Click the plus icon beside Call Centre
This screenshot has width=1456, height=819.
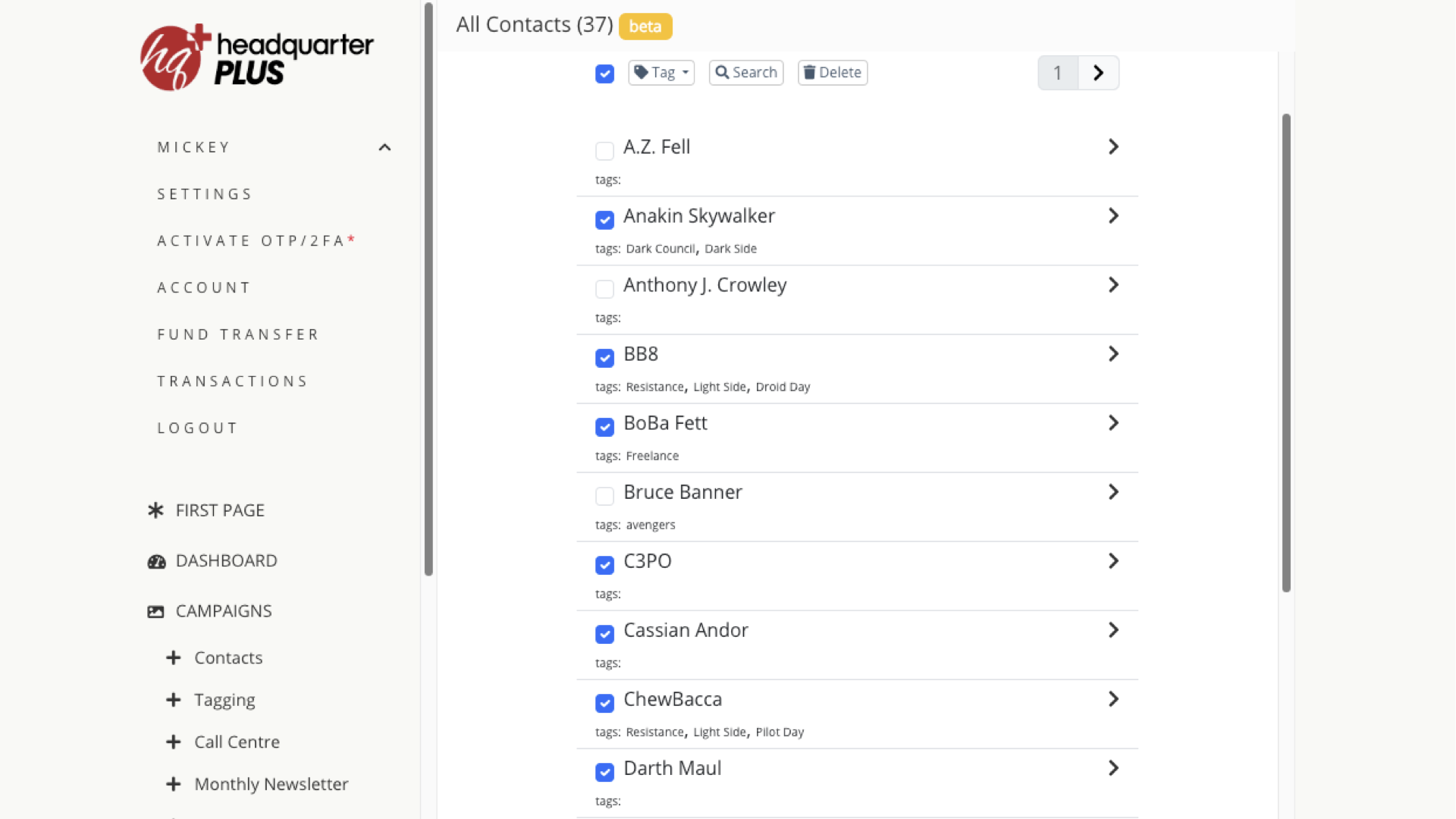coord(174,742)
